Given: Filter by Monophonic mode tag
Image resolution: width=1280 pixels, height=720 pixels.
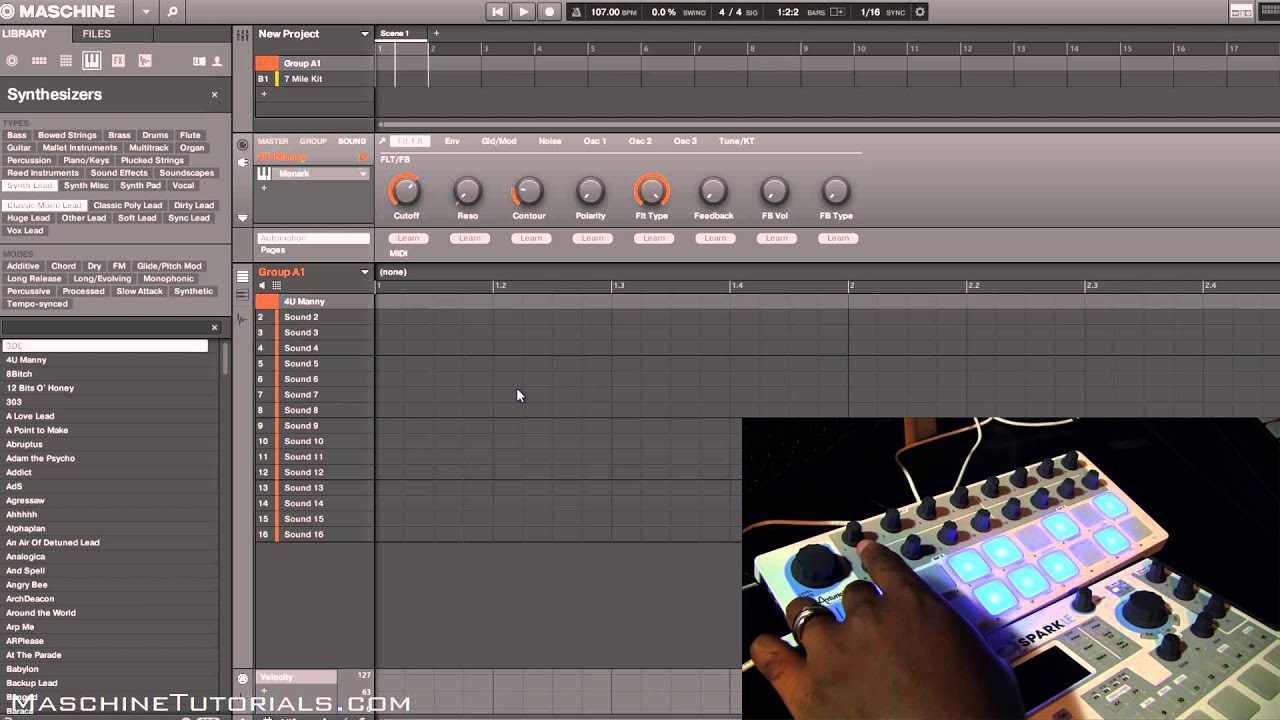Looking at the screenshot, I should tap(168, 279).
